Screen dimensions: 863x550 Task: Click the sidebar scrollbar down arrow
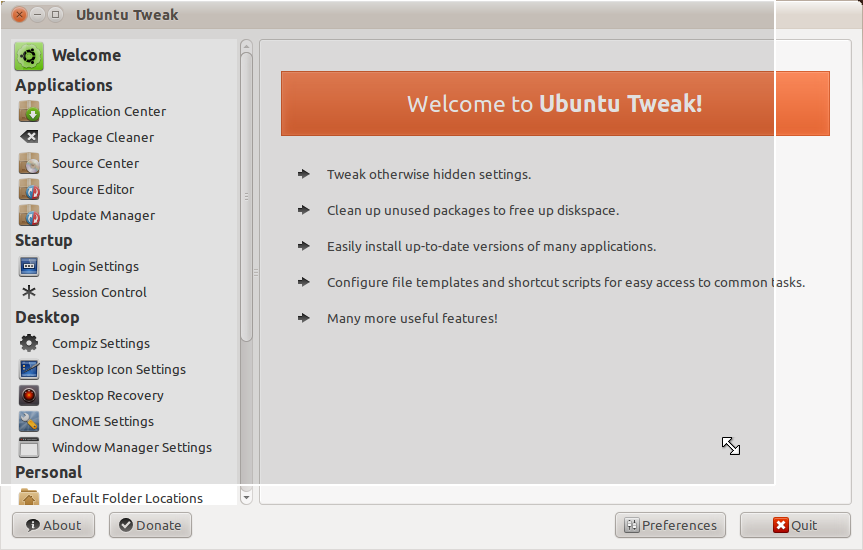tap(247, 498)
